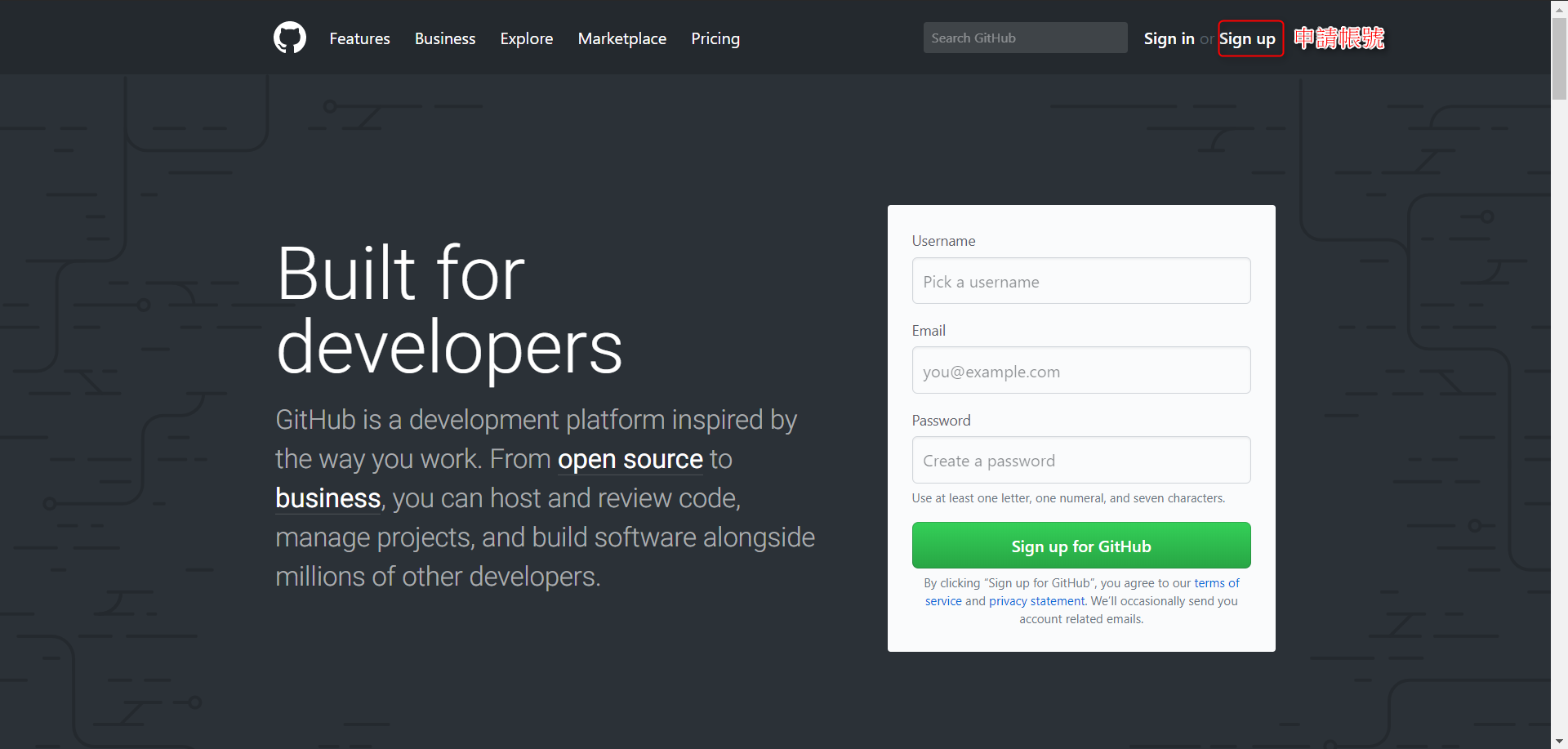Click Sign up in the header

pos(1248,38)
